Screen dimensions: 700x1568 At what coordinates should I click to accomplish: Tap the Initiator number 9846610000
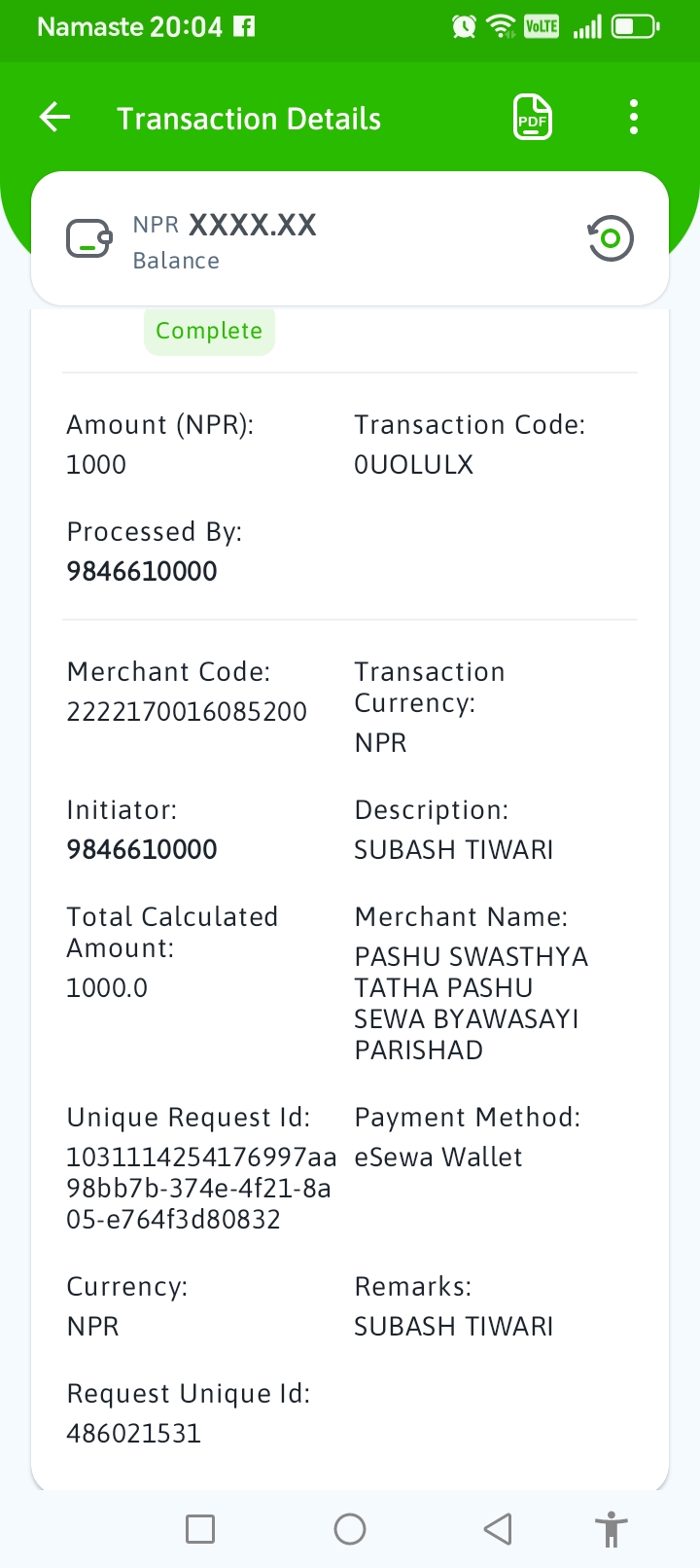pos(142,850)
